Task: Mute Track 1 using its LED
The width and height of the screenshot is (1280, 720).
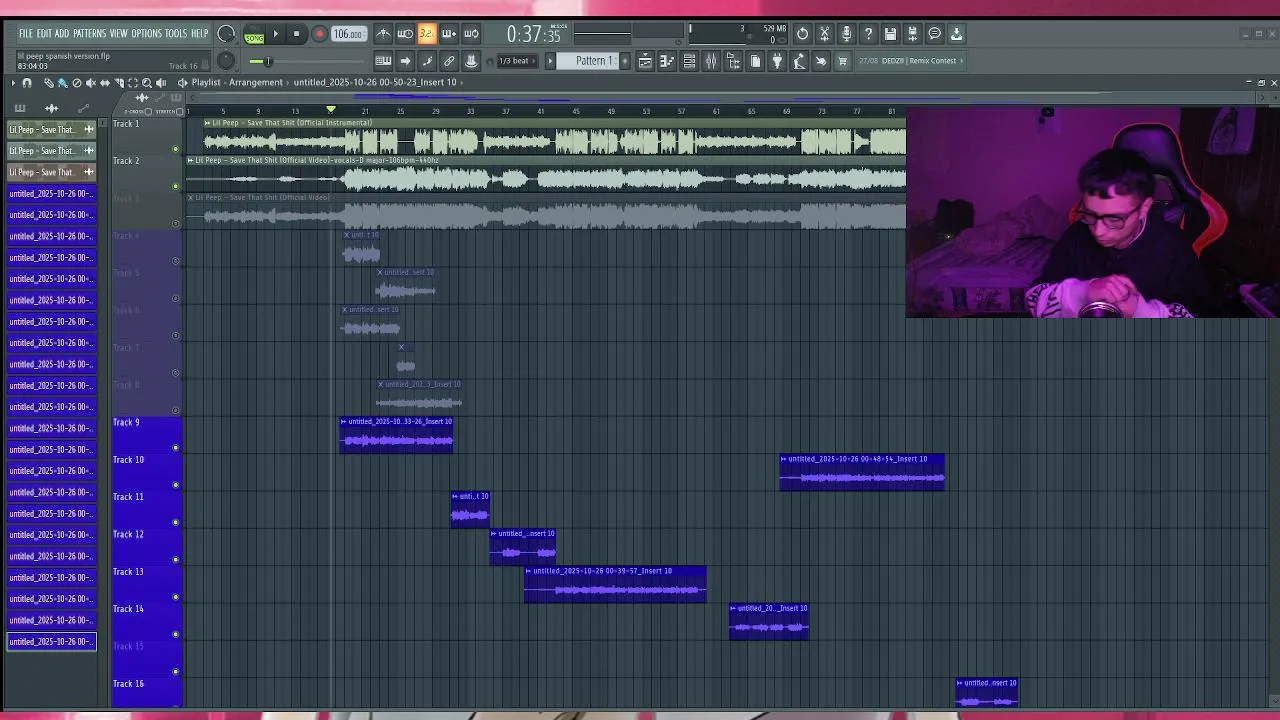Action: coord(176,149)
